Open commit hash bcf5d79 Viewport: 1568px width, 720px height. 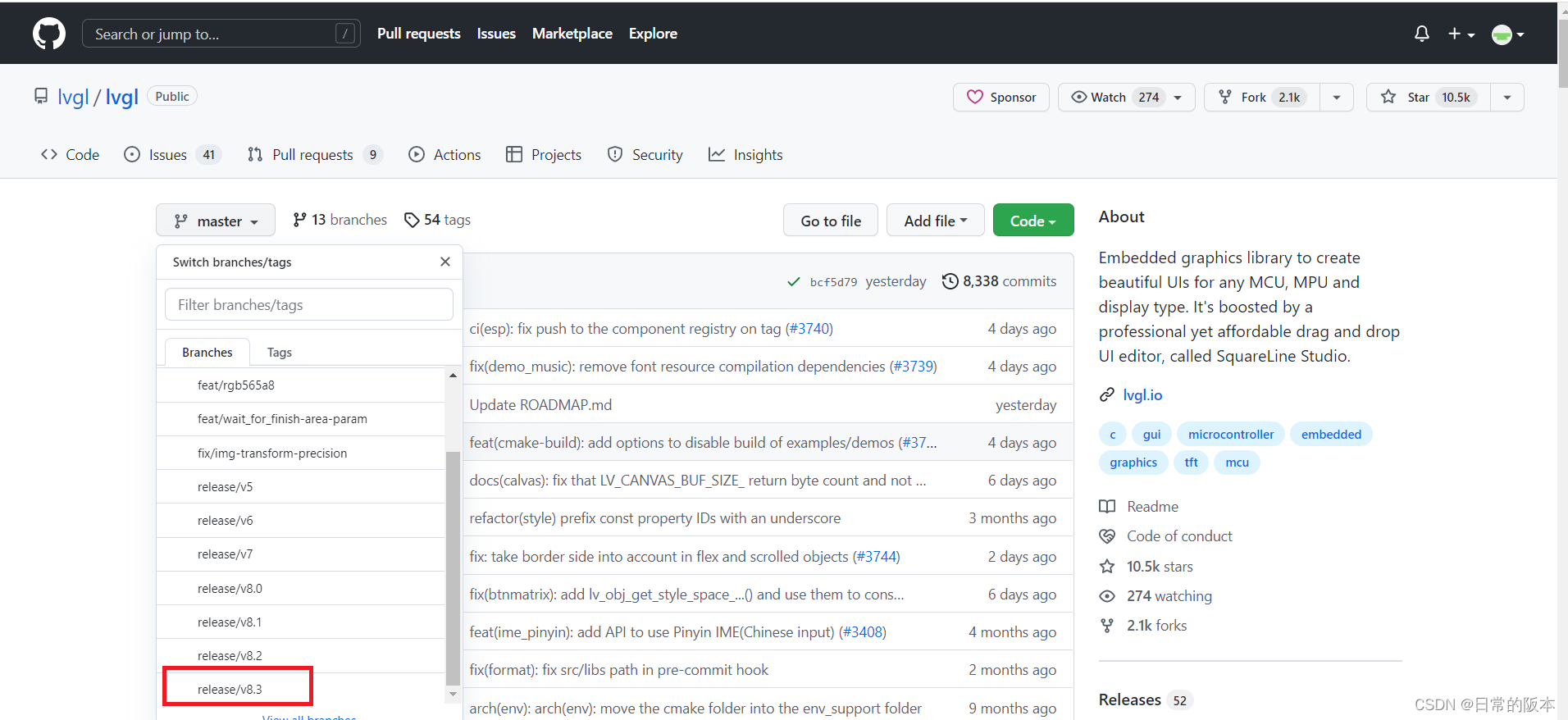point(833,281)
